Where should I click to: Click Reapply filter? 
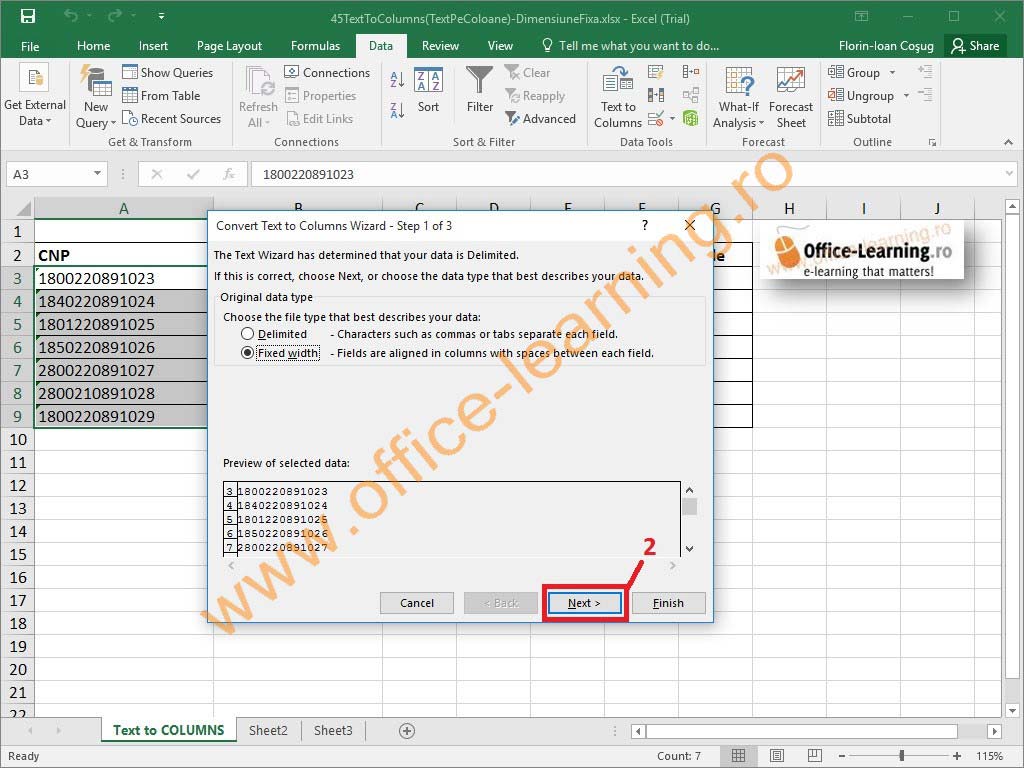pos(535,95)
